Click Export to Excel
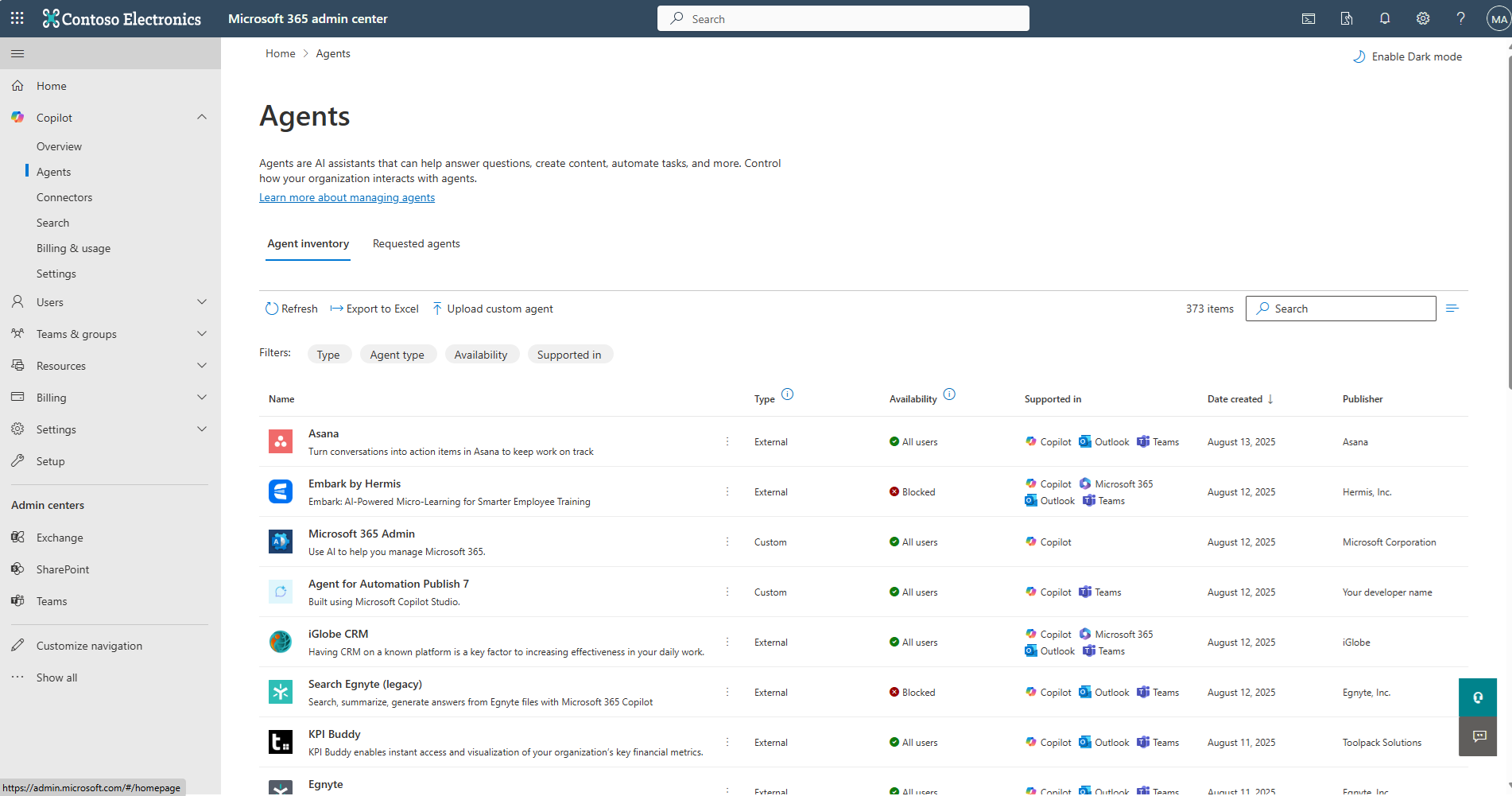The height and width of the screenshot is (796, 1512). tap(374, 309)
